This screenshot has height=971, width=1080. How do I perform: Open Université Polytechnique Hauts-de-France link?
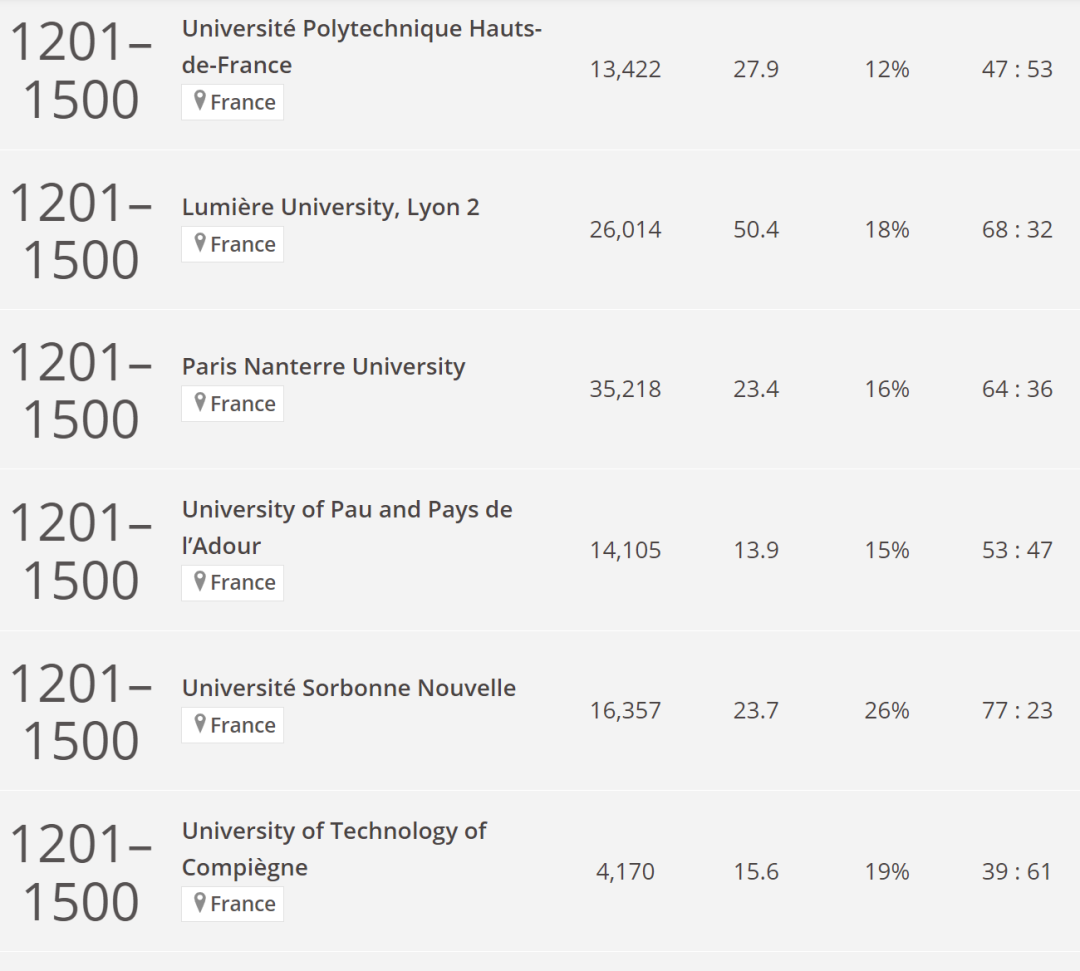click(362, 47)
